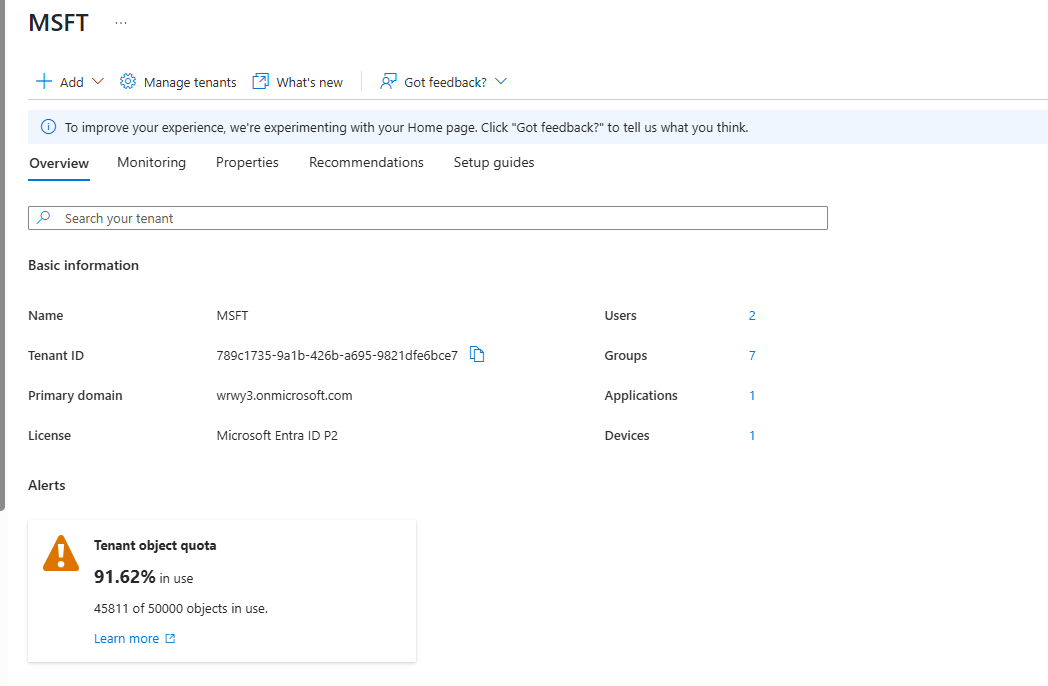Image resolution: width=1048 pixels, height=686 pixels.
Task: Click the 91.62% in use value
Action: click(x=143, y=577)
